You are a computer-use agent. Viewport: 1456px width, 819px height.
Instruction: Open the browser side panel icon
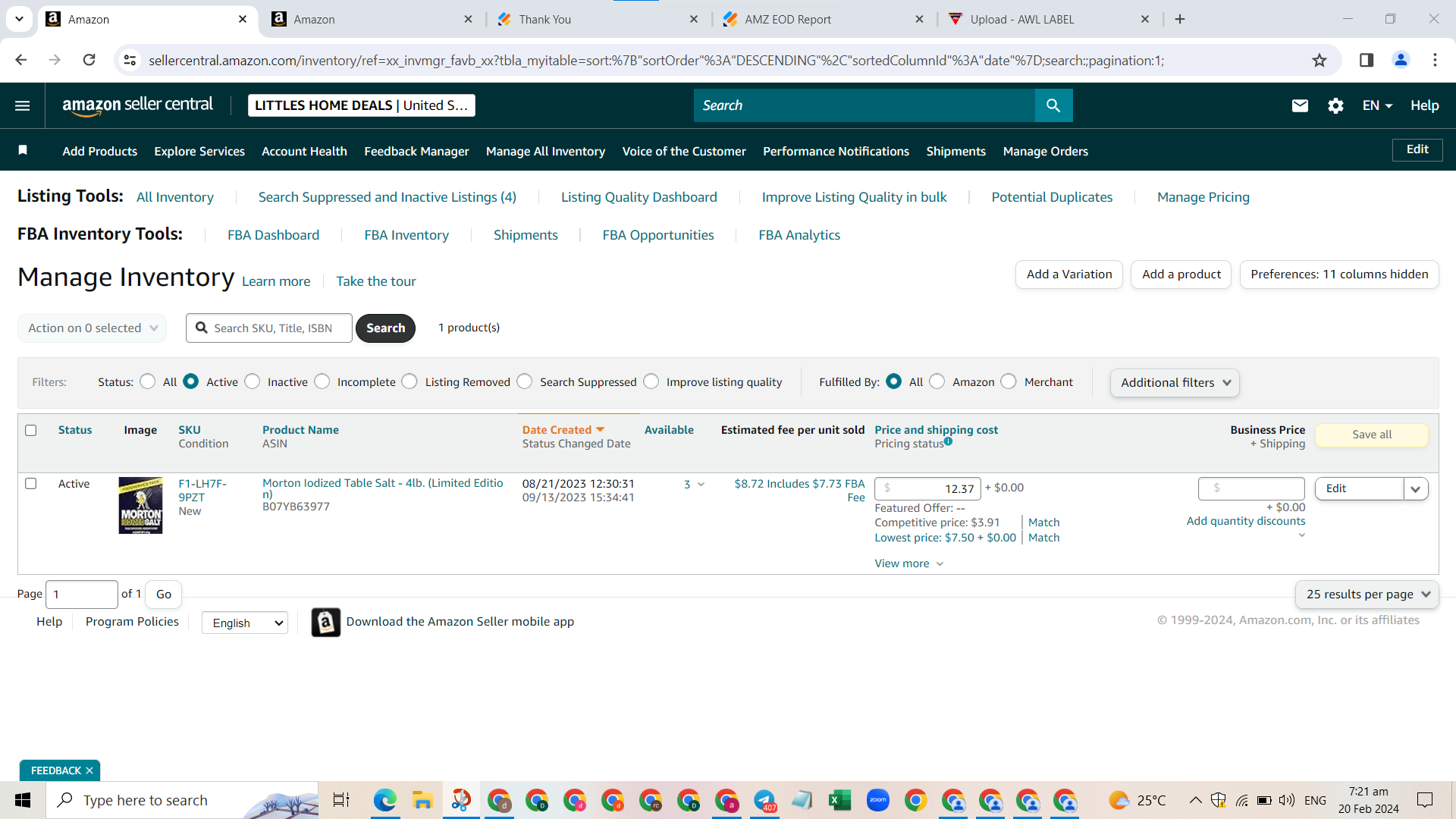(x=1367, y=60)
